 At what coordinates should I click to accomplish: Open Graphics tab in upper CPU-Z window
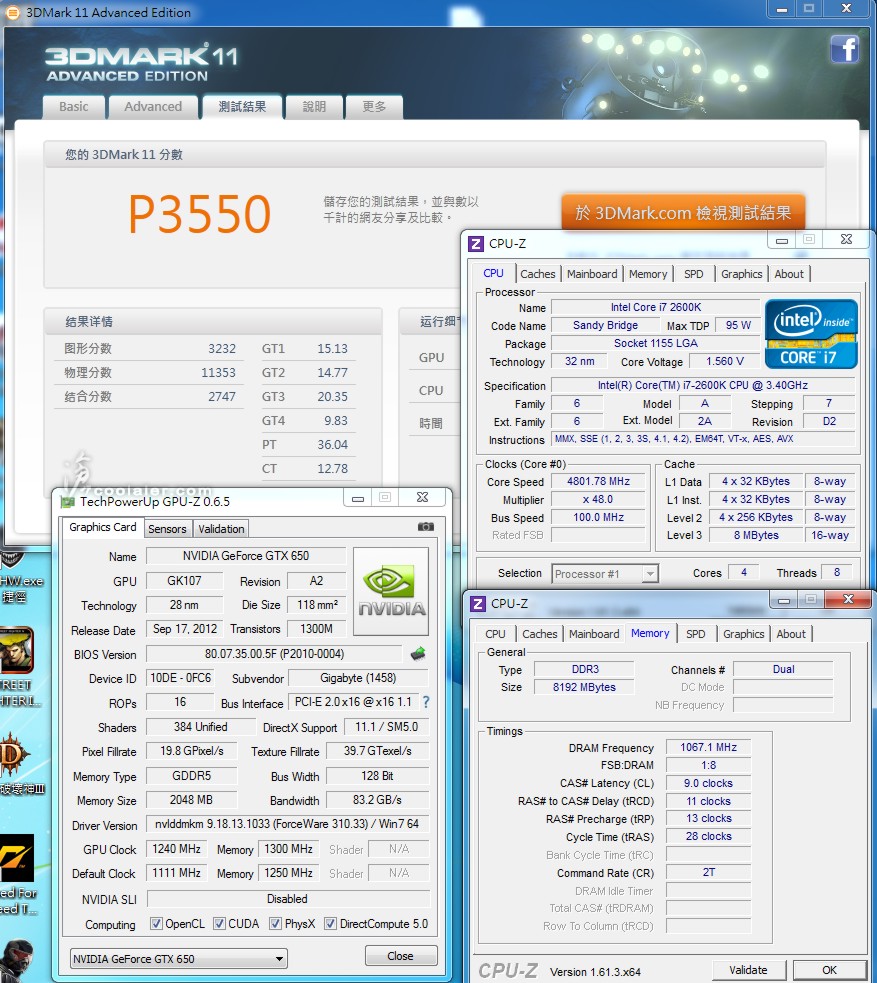742,274
